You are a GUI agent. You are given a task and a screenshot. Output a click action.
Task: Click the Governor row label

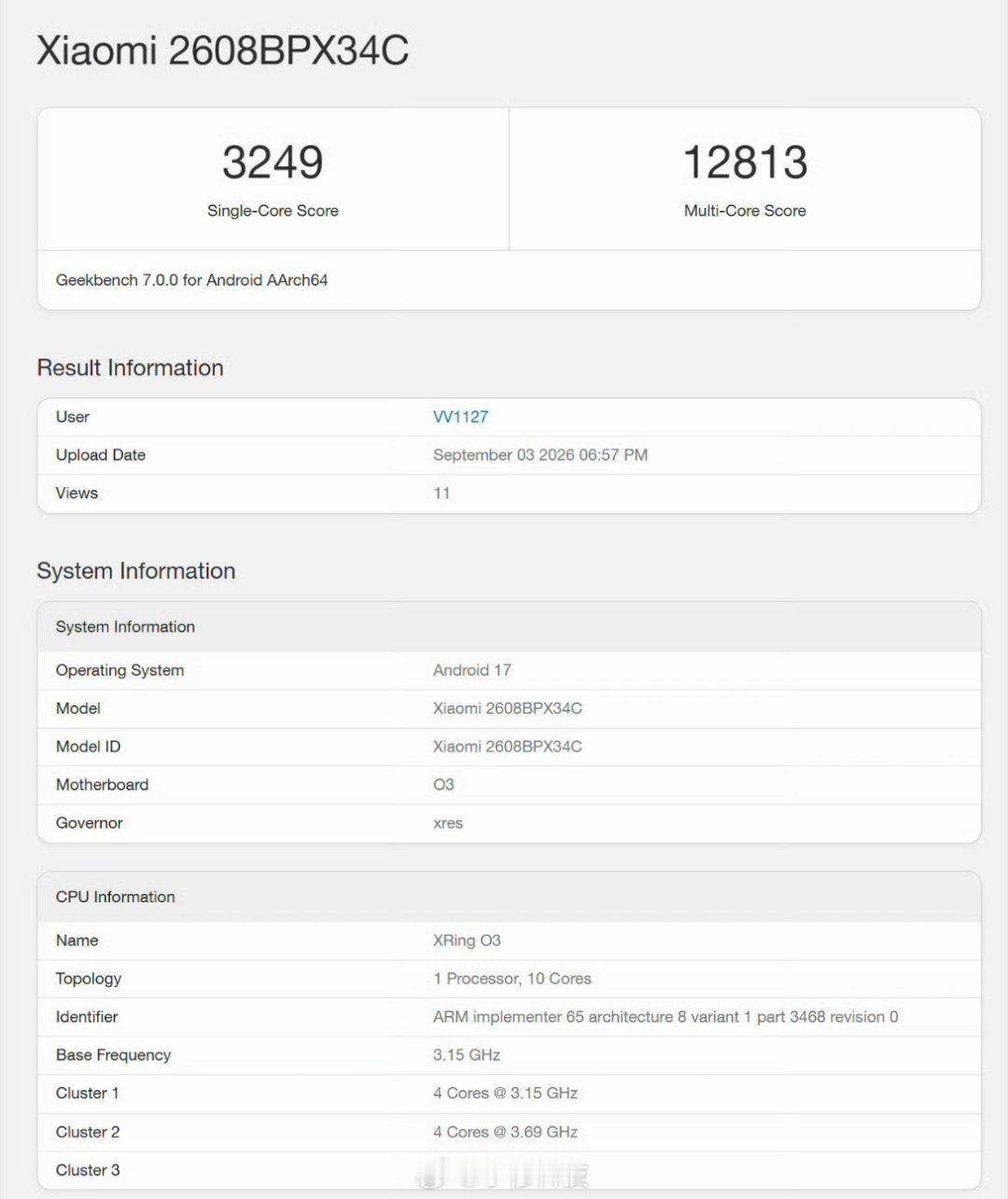click(x=90, y=823)
